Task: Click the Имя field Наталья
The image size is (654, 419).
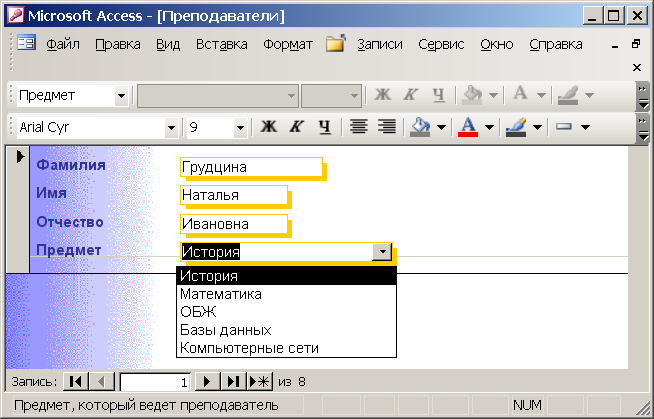Action: (234, 195)
